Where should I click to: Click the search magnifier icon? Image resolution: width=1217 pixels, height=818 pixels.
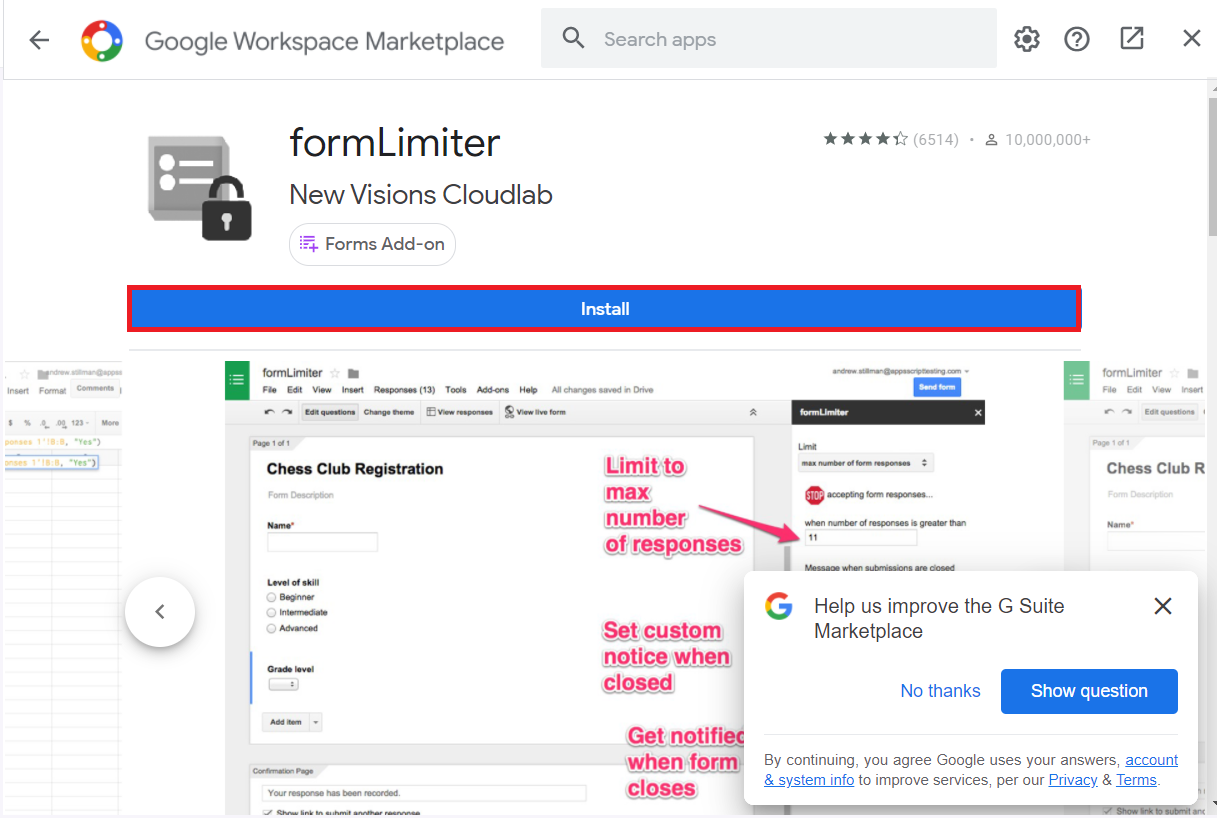point(573,38)
